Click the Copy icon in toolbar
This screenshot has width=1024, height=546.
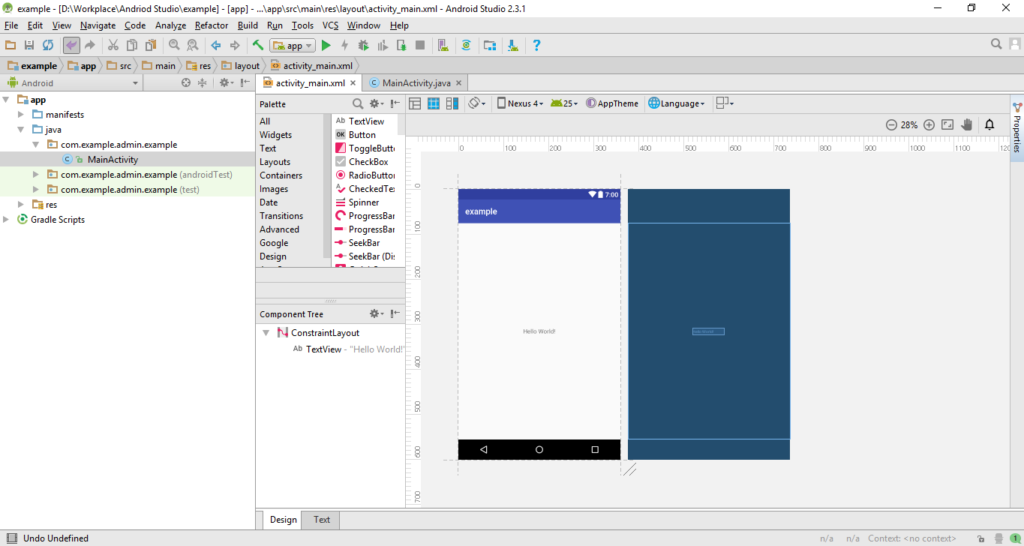[x=132, y=45]
